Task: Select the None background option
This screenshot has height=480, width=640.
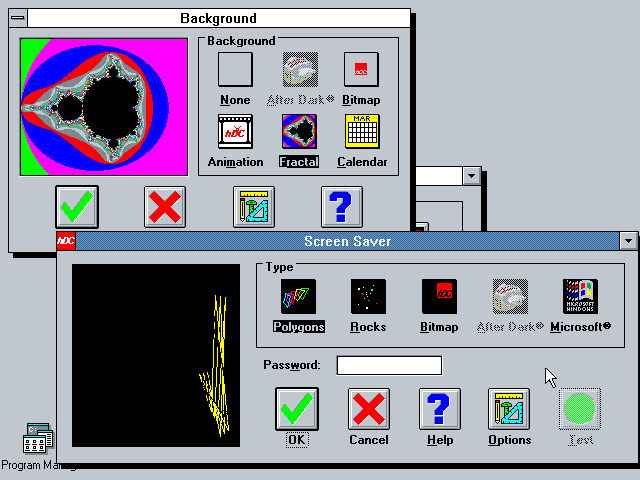Action: [235, 69]
